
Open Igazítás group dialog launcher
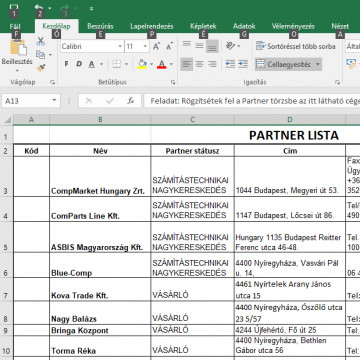[337, 82]
